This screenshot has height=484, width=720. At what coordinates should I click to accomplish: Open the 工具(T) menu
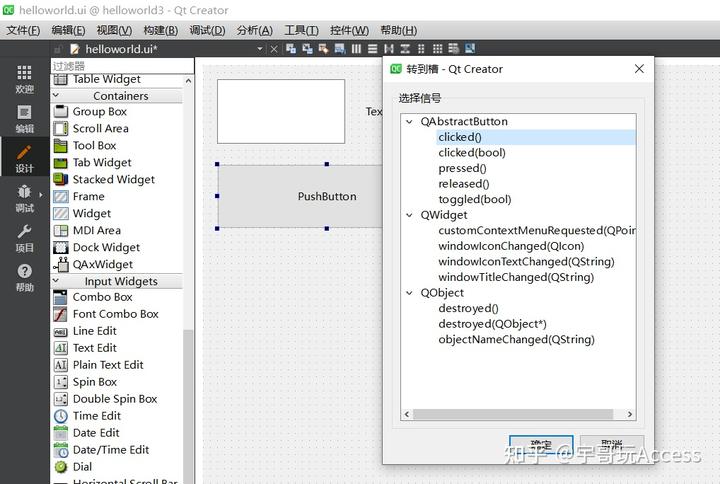click(301, 30)
